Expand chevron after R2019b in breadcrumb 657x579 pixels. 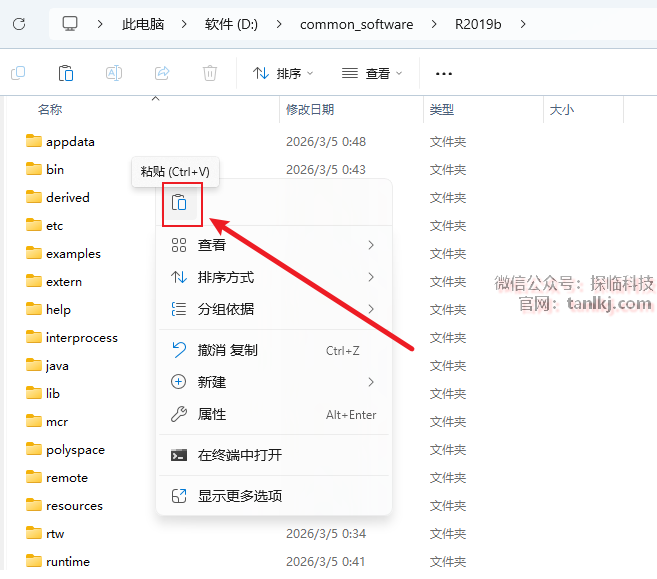(522, 24)
